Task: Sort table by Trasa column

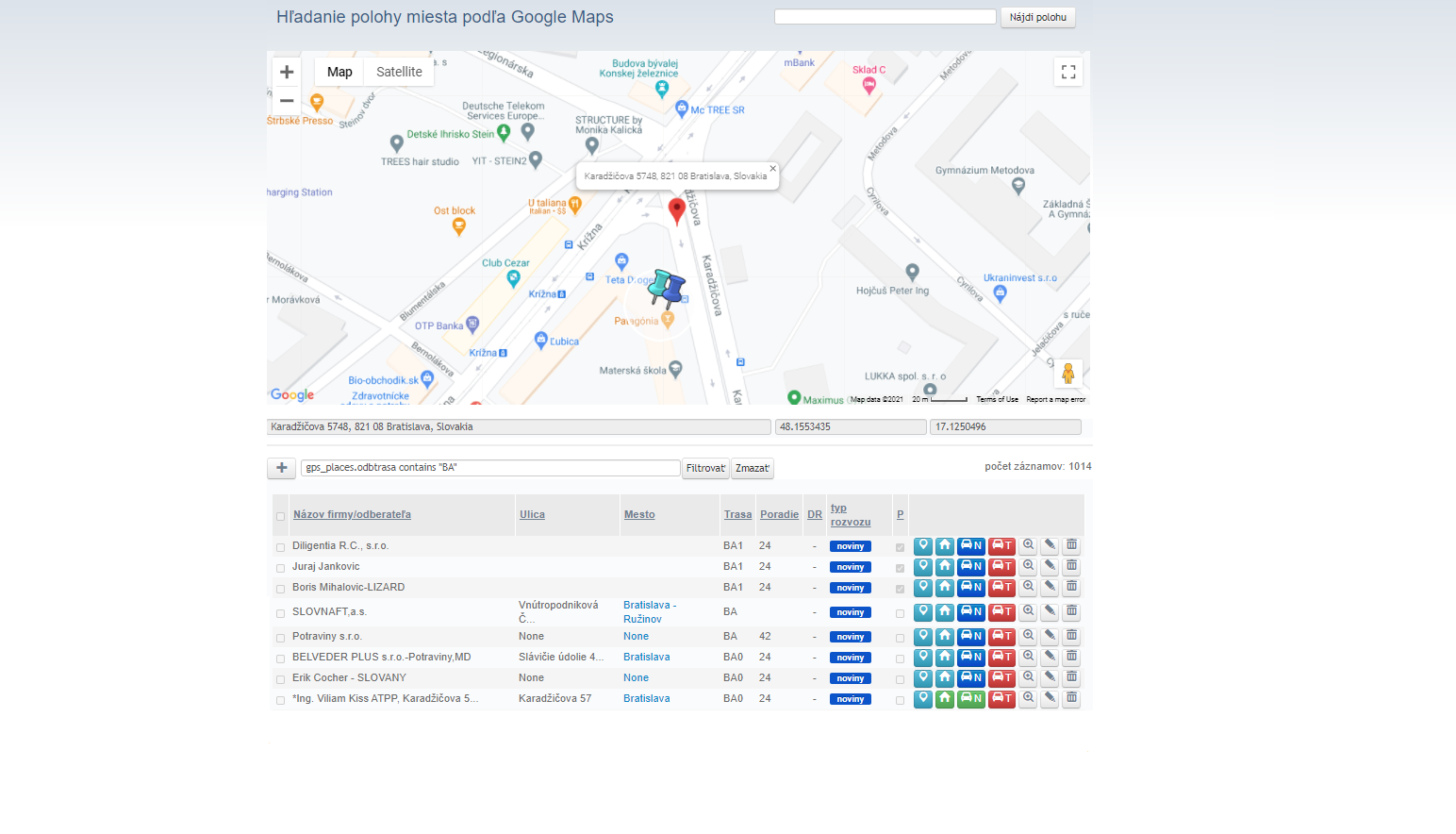Action: (737, 514)
